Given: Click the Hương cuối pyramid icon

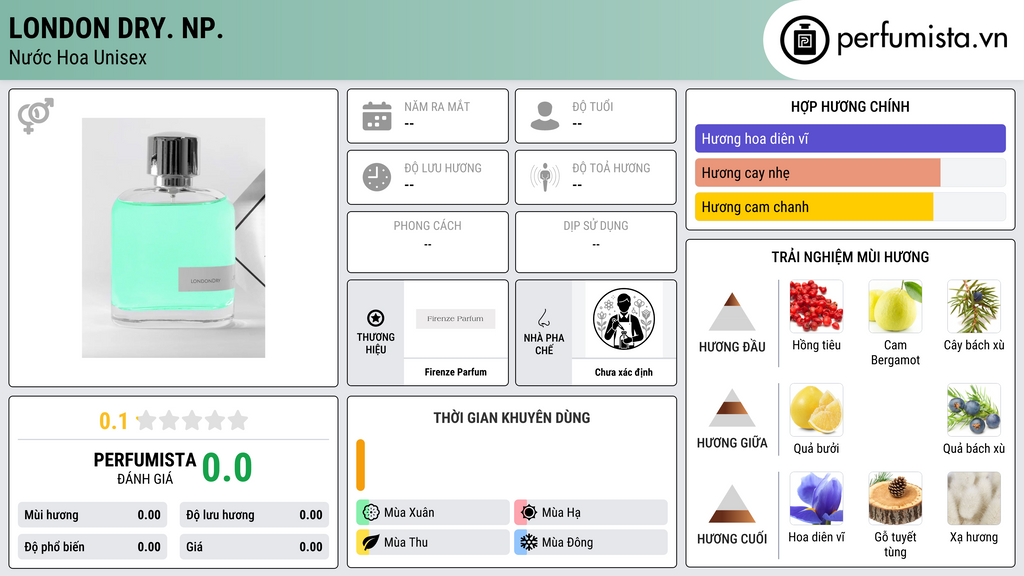Looking at the screenshot, I should [x=732, y=504].
